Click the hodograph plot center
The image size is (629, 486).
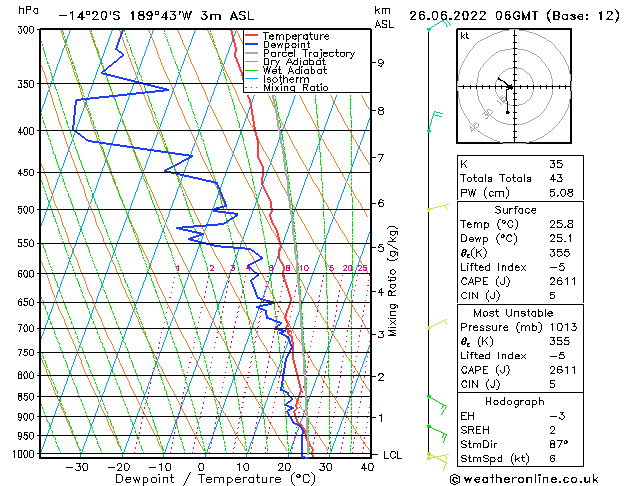point(514,86)
